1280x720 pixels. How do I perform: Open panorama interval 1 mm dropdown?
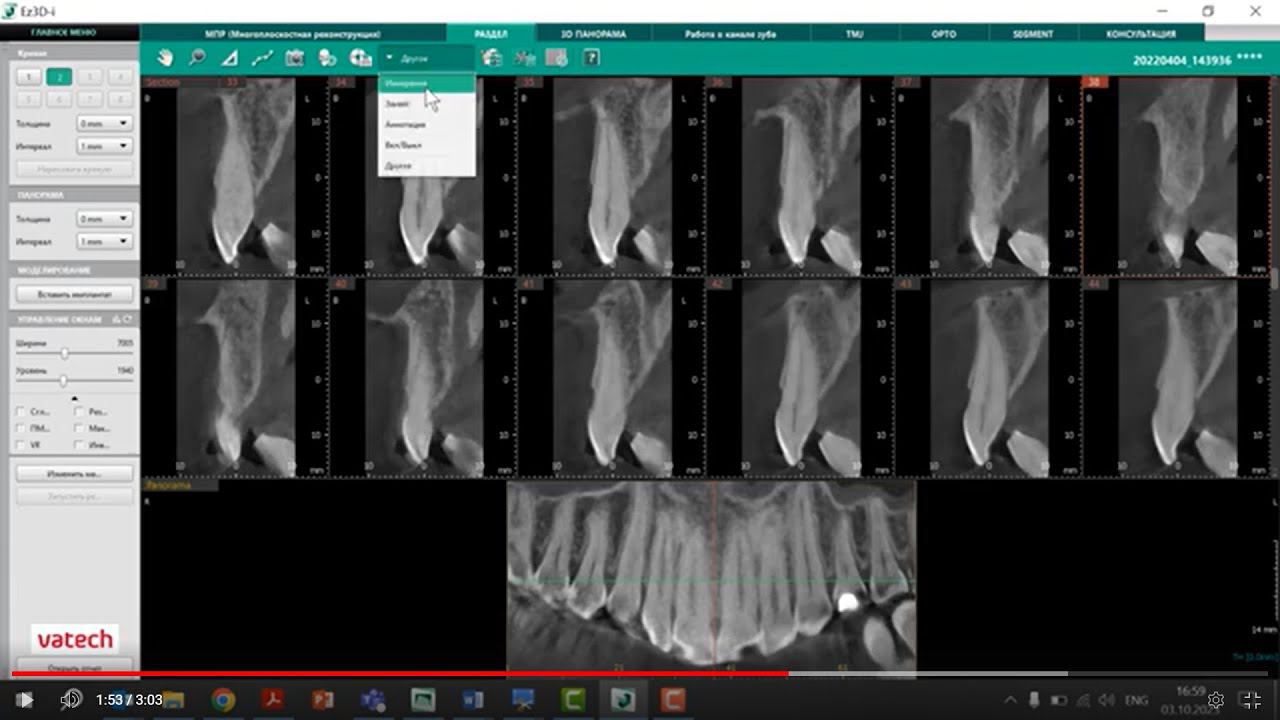click(105, 242)
